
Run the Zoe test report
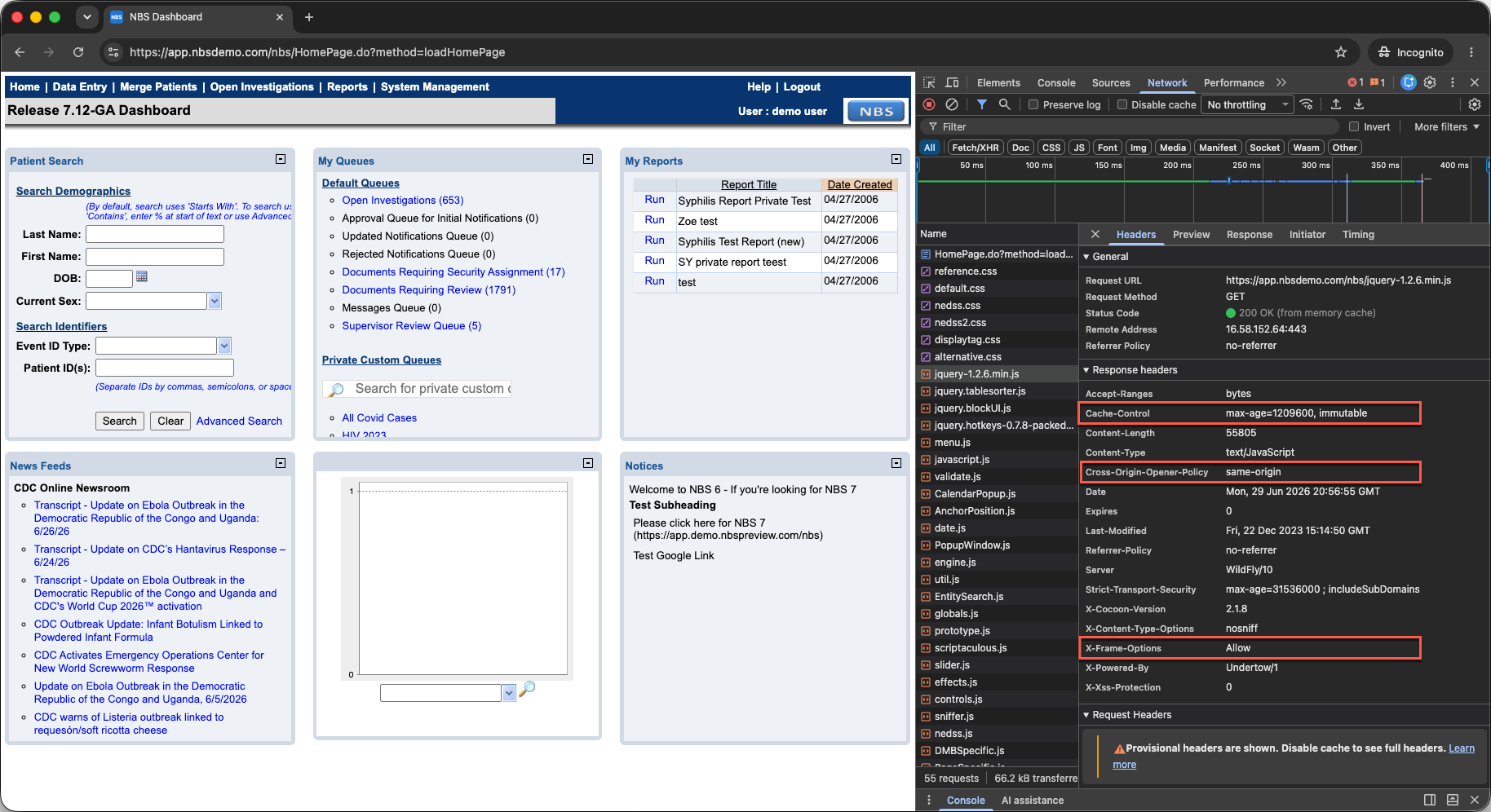pyautogui.click(x=654, y=220)
